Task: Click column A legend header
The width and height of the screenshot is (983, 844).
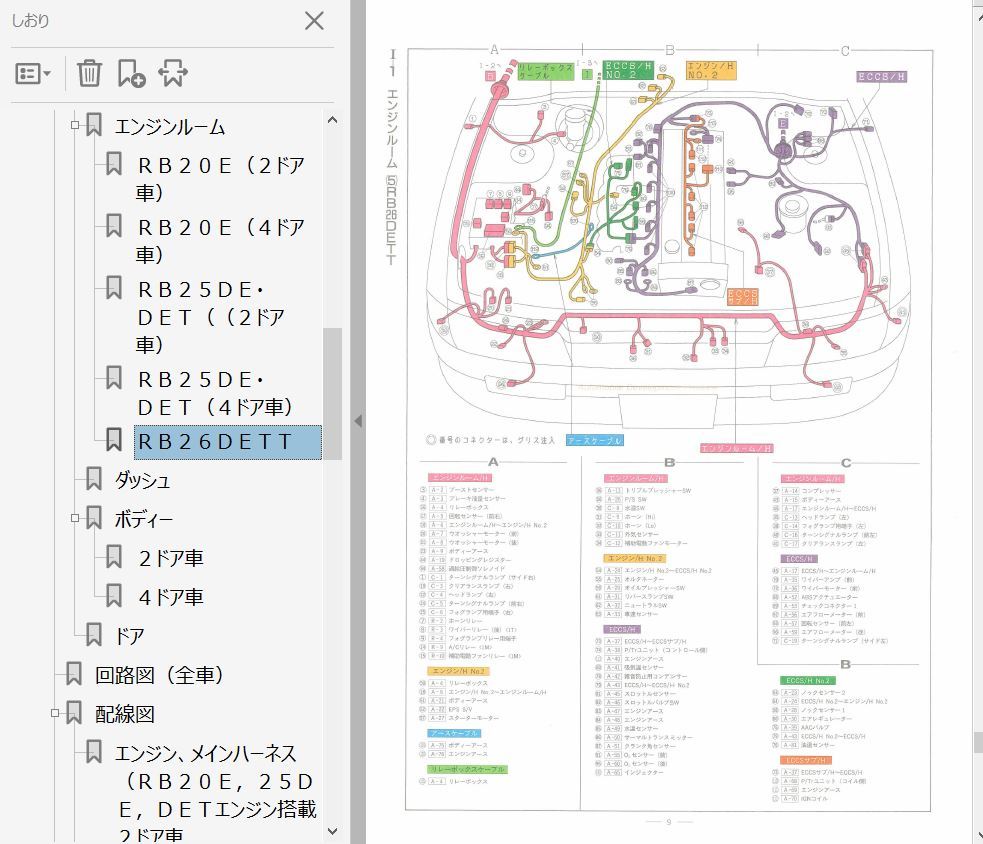Action: point(493,462)
